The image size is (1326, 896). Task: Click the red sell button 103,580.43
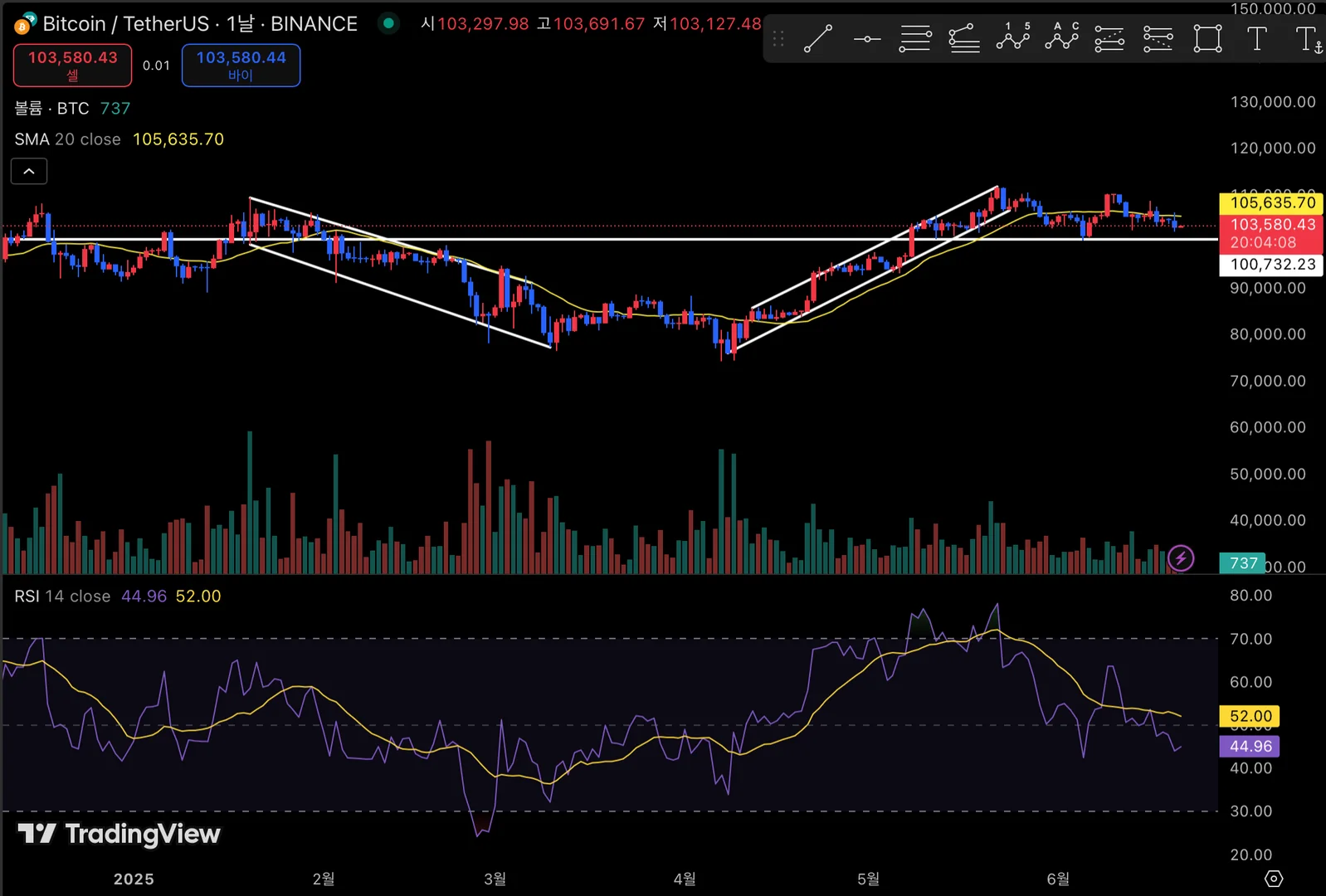(x=72, y=65)
